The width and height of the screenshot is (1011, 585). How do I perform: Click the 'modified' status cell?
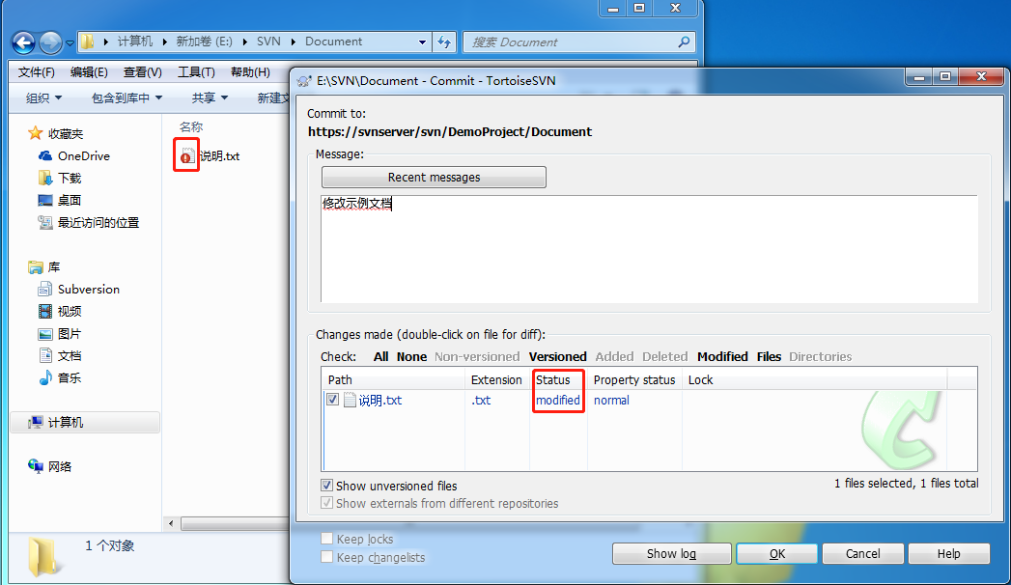(x=558, y=401)
